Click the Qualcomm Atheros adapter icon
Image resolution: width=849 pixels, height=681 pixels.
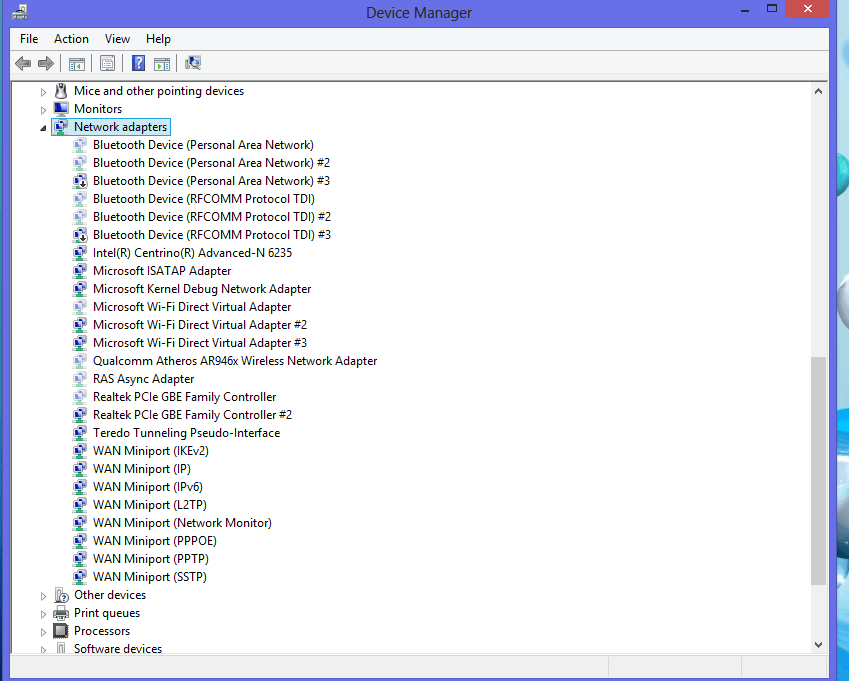80,361
